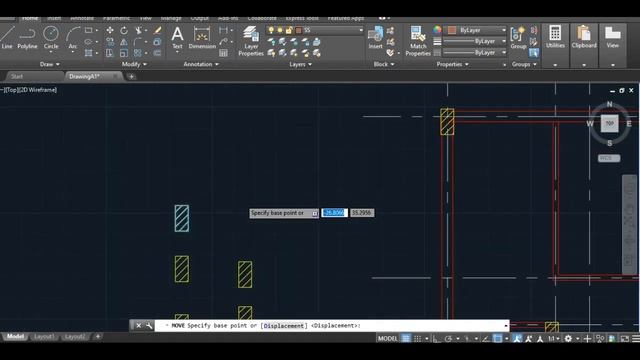Image resolution: width=640 pixels, height=360 pixels.
Task: Activate the Scale tool
Action: (124, 53)
